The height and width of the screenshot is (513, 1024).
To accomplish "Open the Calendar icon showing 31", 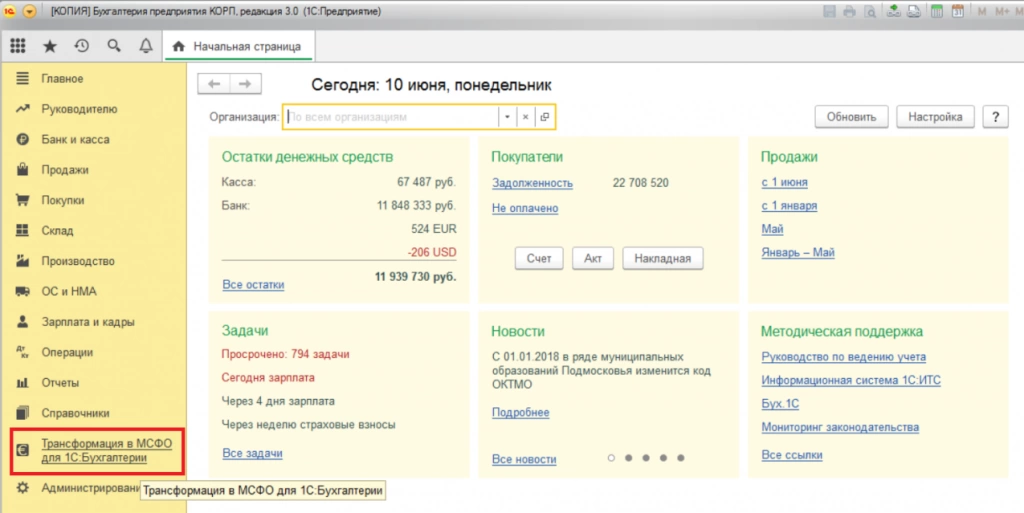I will tap(958, 11).
